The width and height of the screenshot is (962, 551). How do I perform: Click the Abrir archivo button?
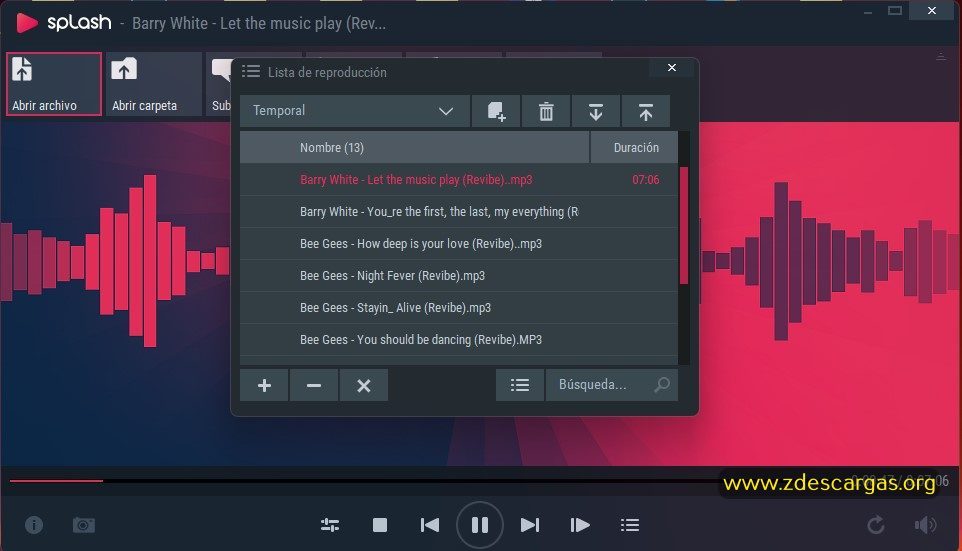coord(54,84)
